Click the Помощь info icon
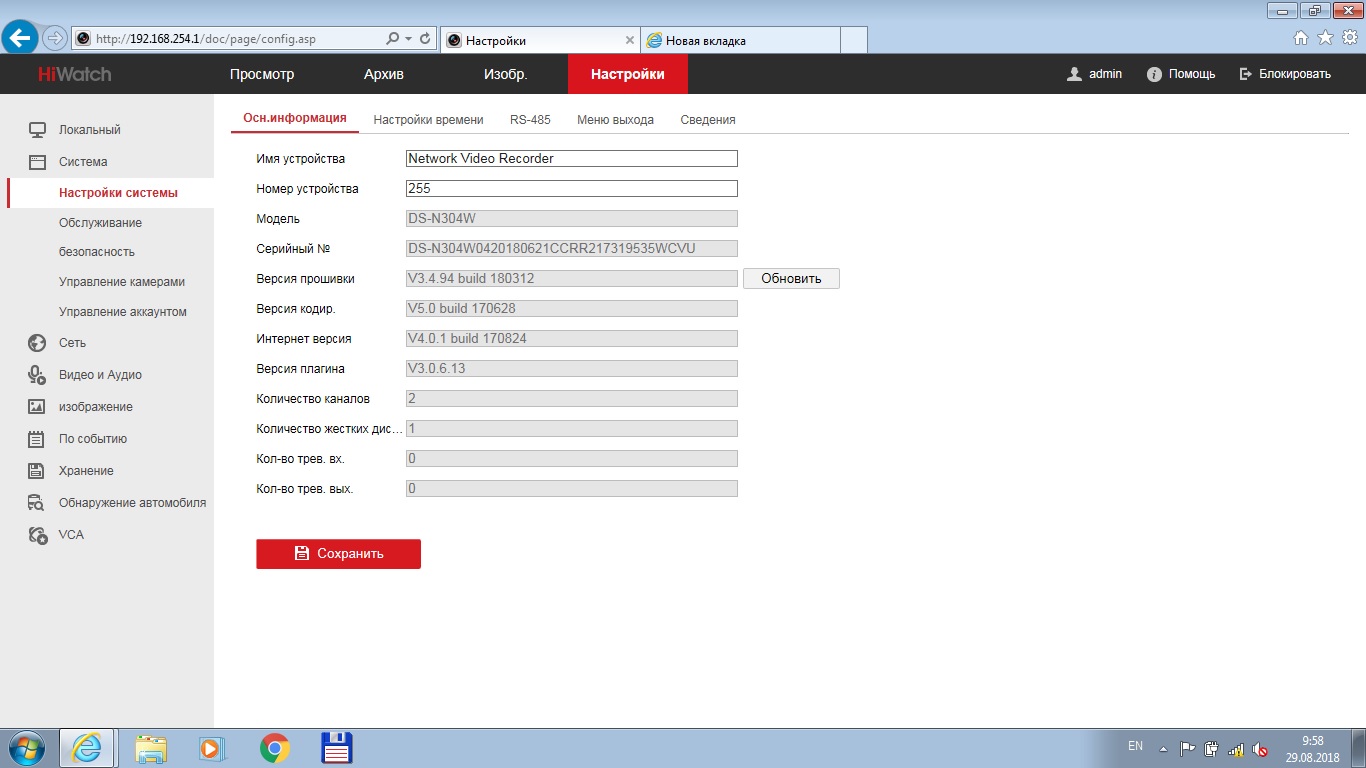This screenshot has height=768, width=1366. pos(1154,74)
